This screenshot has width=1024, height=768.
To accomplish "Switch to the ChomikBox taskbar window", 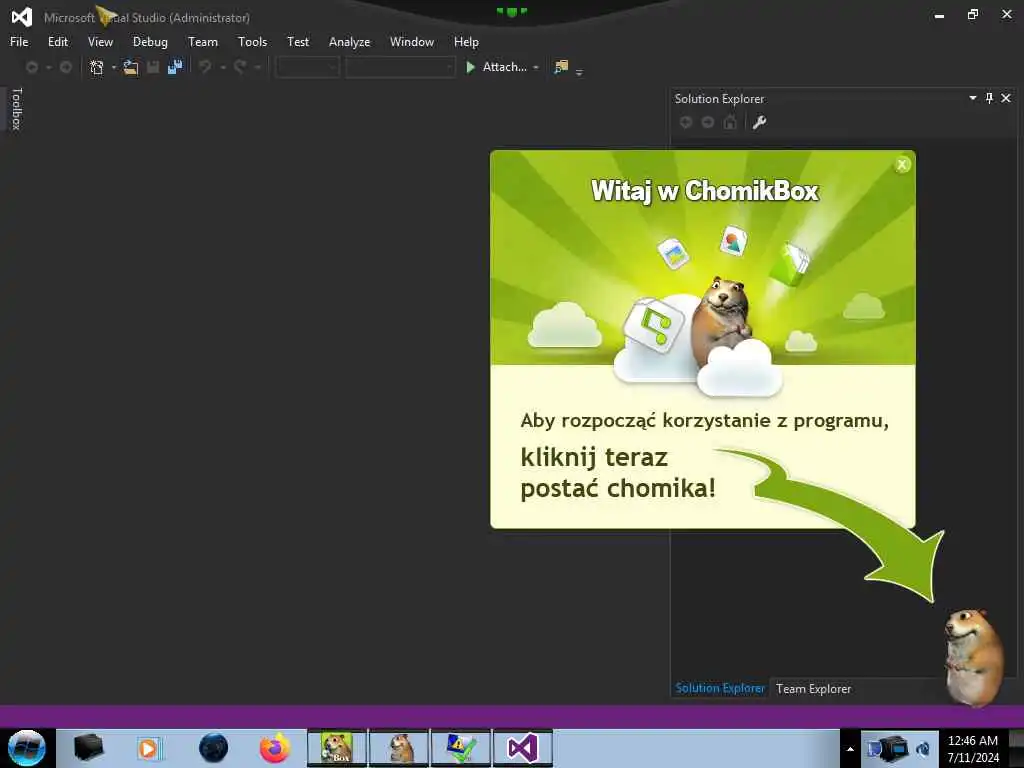I will click(337, 748).
